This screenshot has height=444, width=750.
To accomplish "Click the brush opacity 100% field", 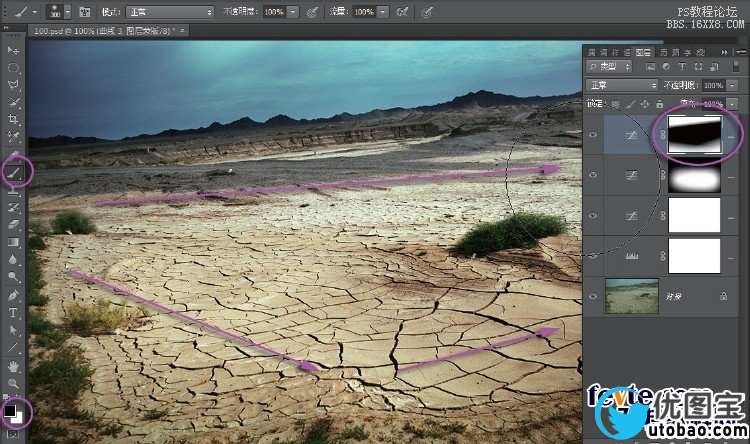I will pos(274,12).
